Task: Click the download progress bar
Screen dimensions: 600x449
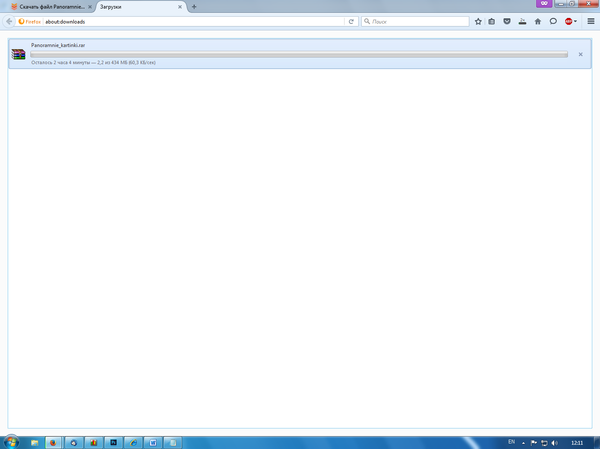Action: coord(298,54)
